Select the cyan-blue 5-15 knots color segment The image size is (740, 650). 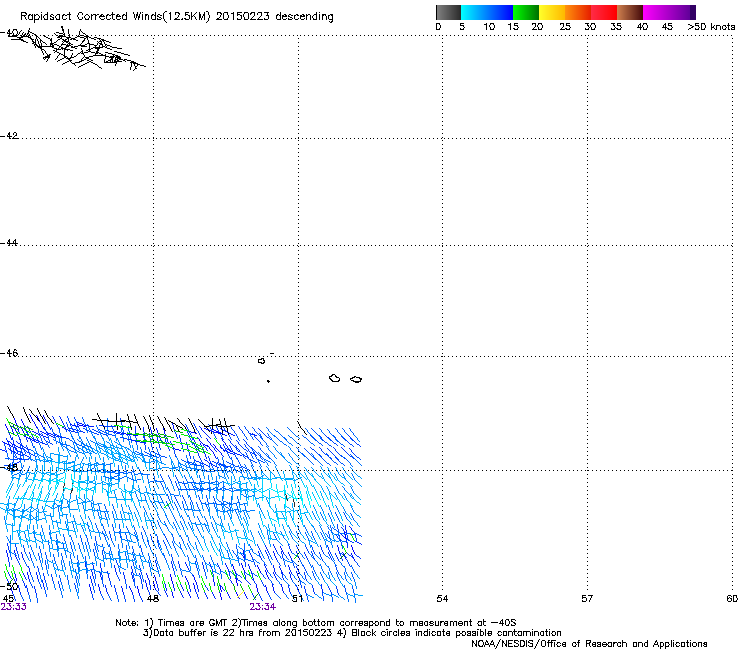click(x=487, y=12)
